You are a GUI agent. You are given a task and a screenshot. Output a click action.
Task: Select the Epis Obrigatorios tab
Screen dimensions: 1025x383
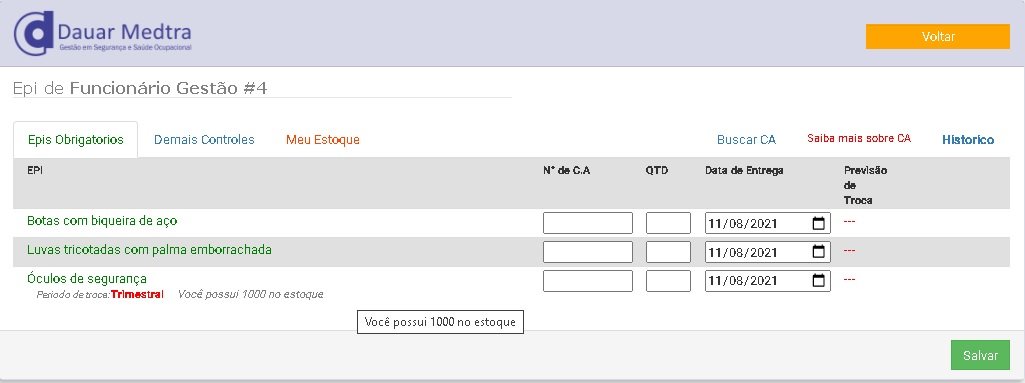click(x=76, y=140)
